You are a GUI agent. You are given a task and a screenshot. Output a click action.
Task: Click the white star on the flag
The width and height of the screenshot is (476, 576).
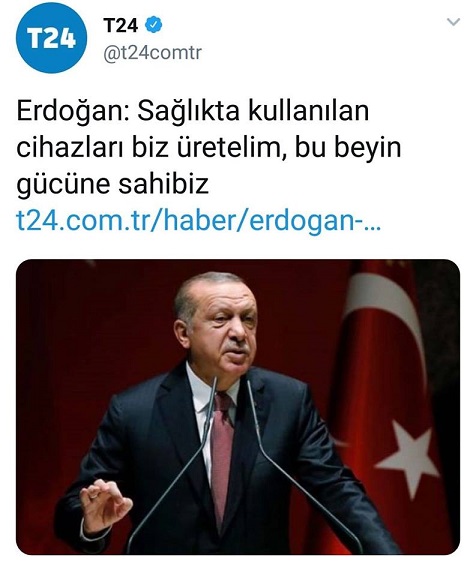point(407,456)
